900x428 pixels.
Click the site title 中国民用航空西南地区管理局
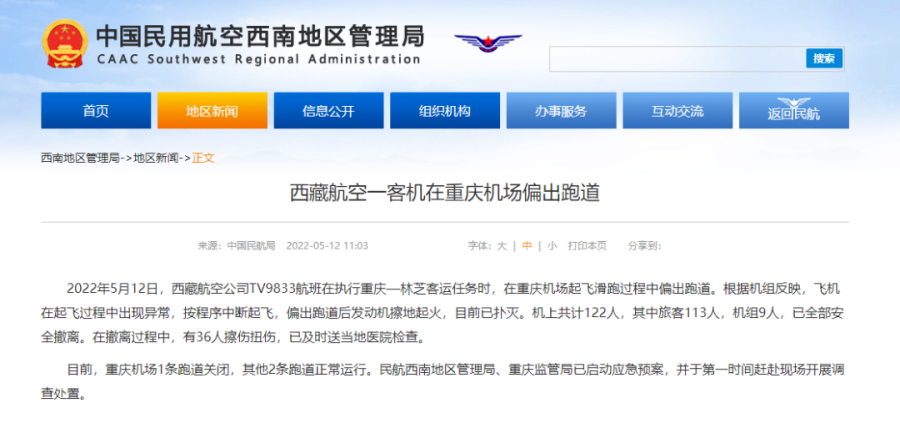click(x=259, y=35)
